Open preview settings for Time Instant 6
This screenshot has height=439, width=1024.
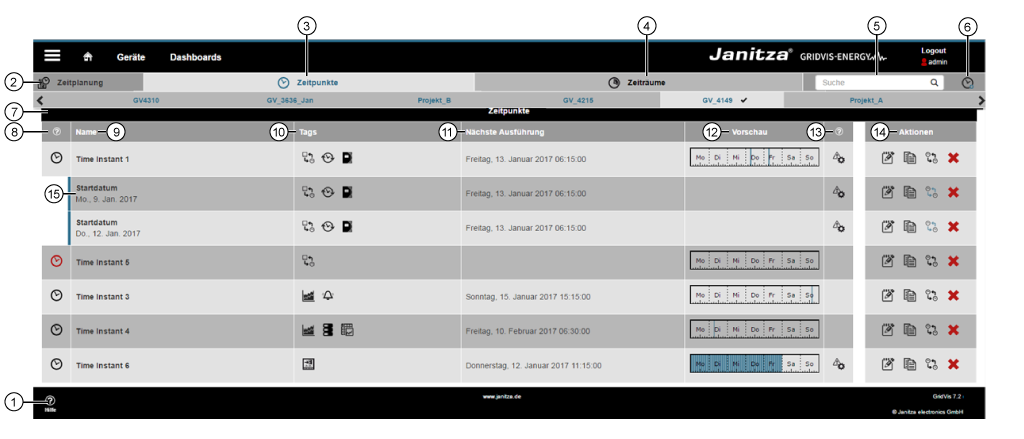pyautogui.click(x=839, y=365)
